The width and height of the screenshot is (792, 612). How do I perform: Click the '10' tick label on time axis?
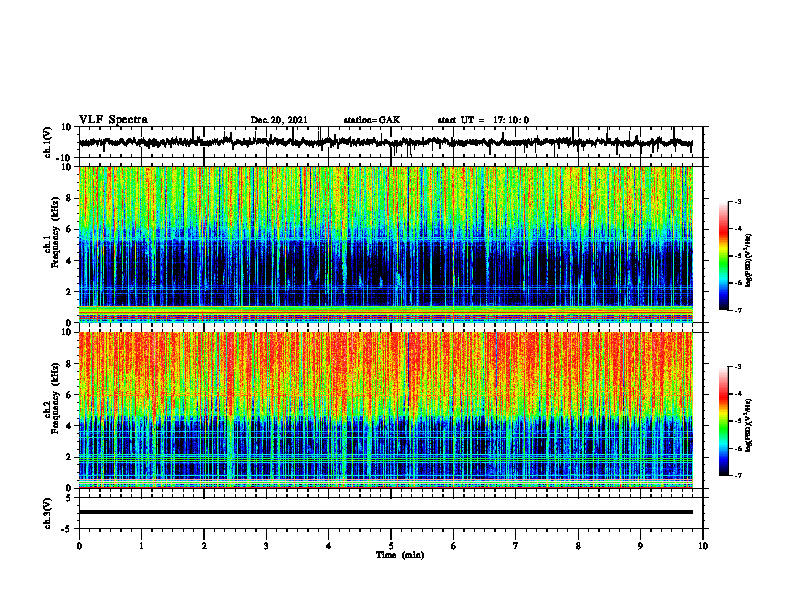click(x=703, y=546)
